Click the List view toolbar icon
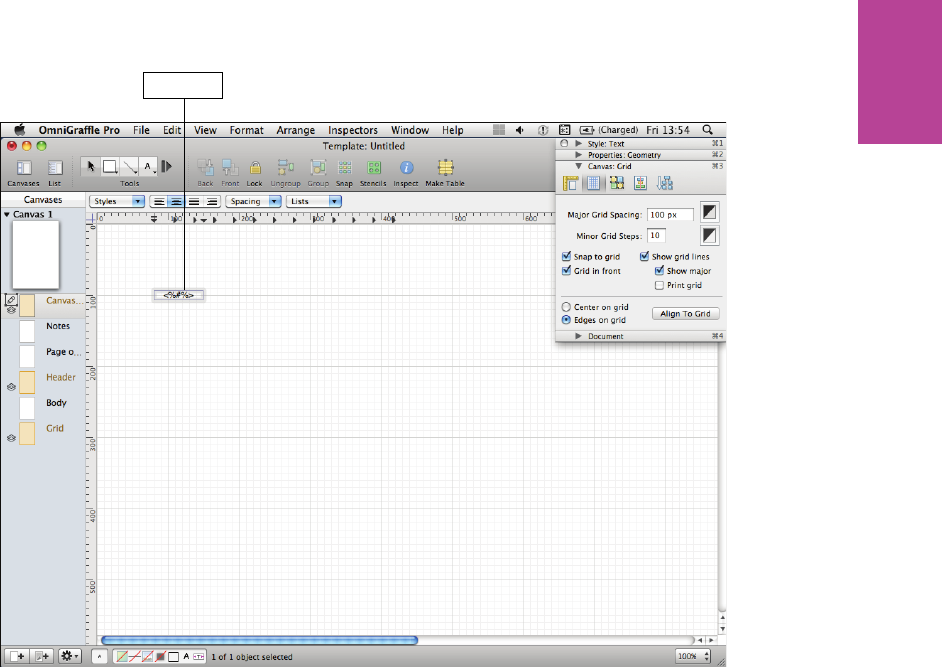The height and width of the screenshot is (667, 942). tap(55, 168)
